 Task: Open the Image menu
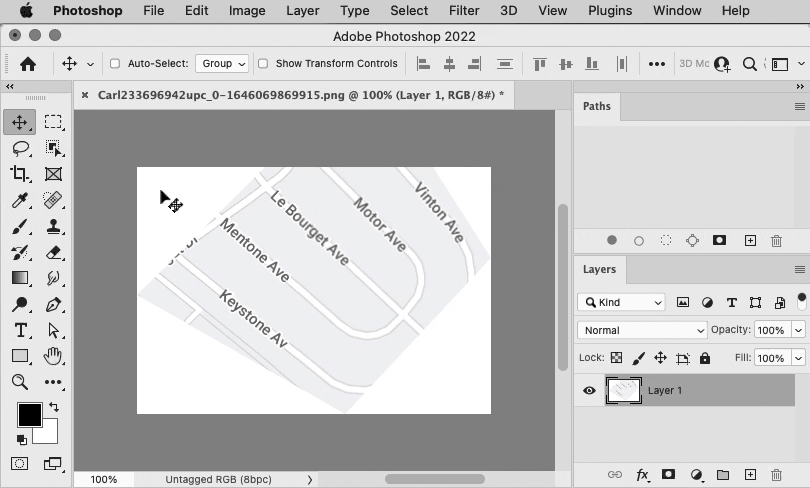click(247, 10)
